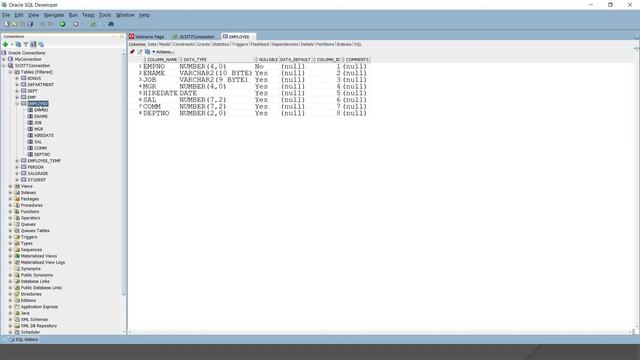Click the Sequences folder icon
Image resolution: width=640 pixels, height=360 pixels.
point(17,249)
